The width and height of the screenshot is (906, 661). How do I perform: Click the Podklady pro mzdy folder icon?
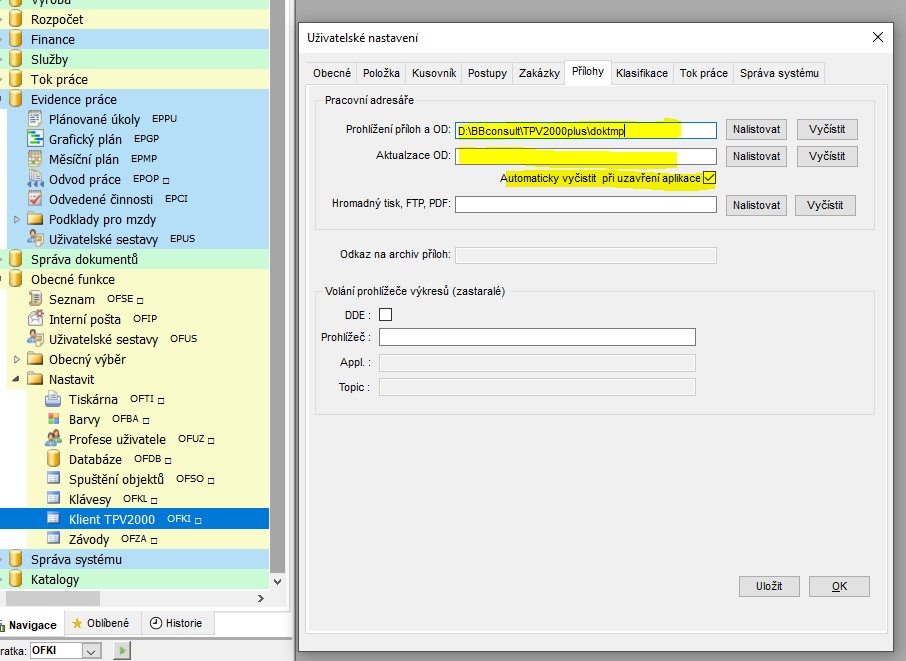click(35, 219)
